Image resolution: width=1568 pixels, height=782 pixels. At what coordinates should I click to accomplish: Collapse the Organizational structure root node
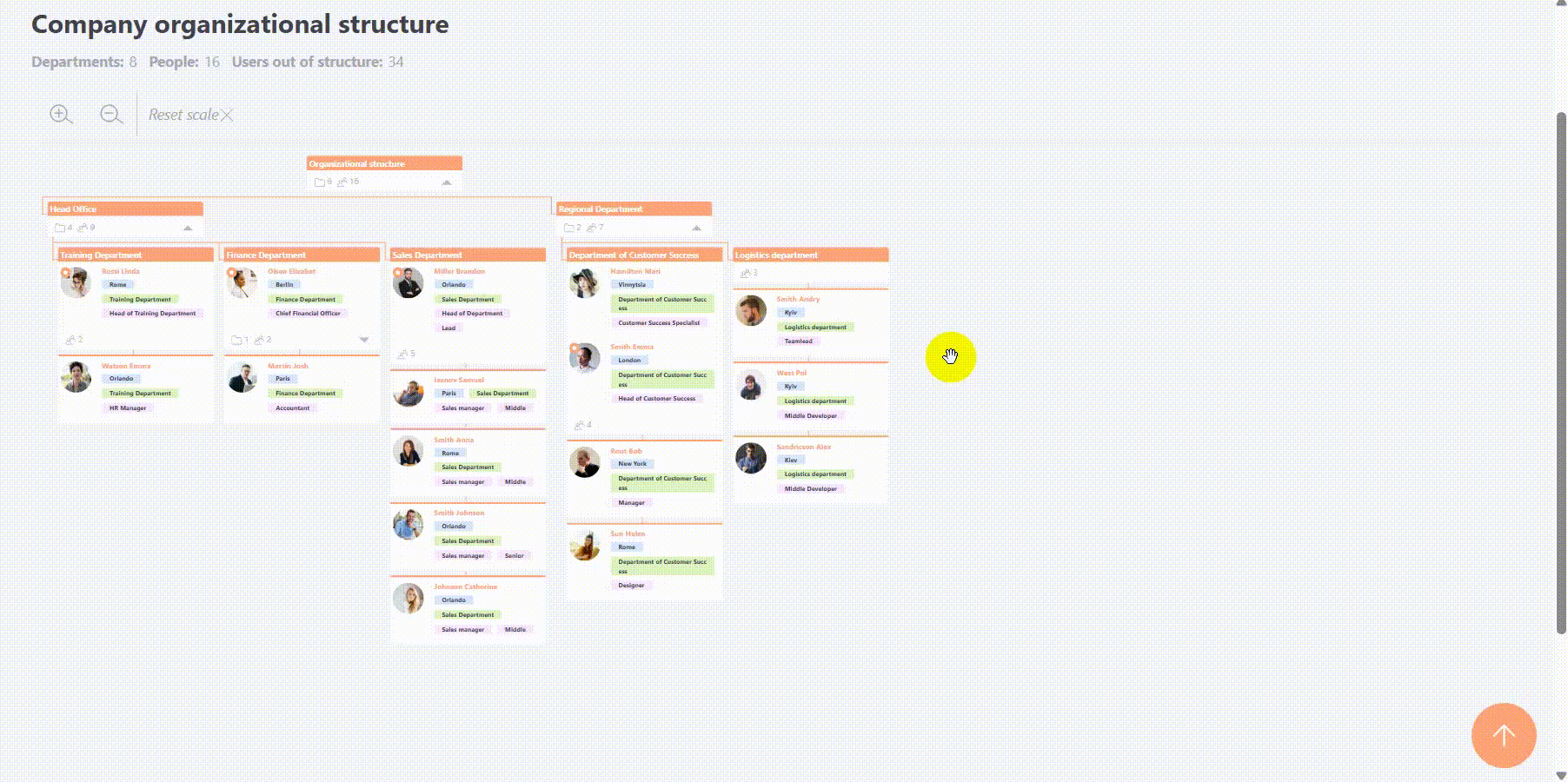[447, 182]
